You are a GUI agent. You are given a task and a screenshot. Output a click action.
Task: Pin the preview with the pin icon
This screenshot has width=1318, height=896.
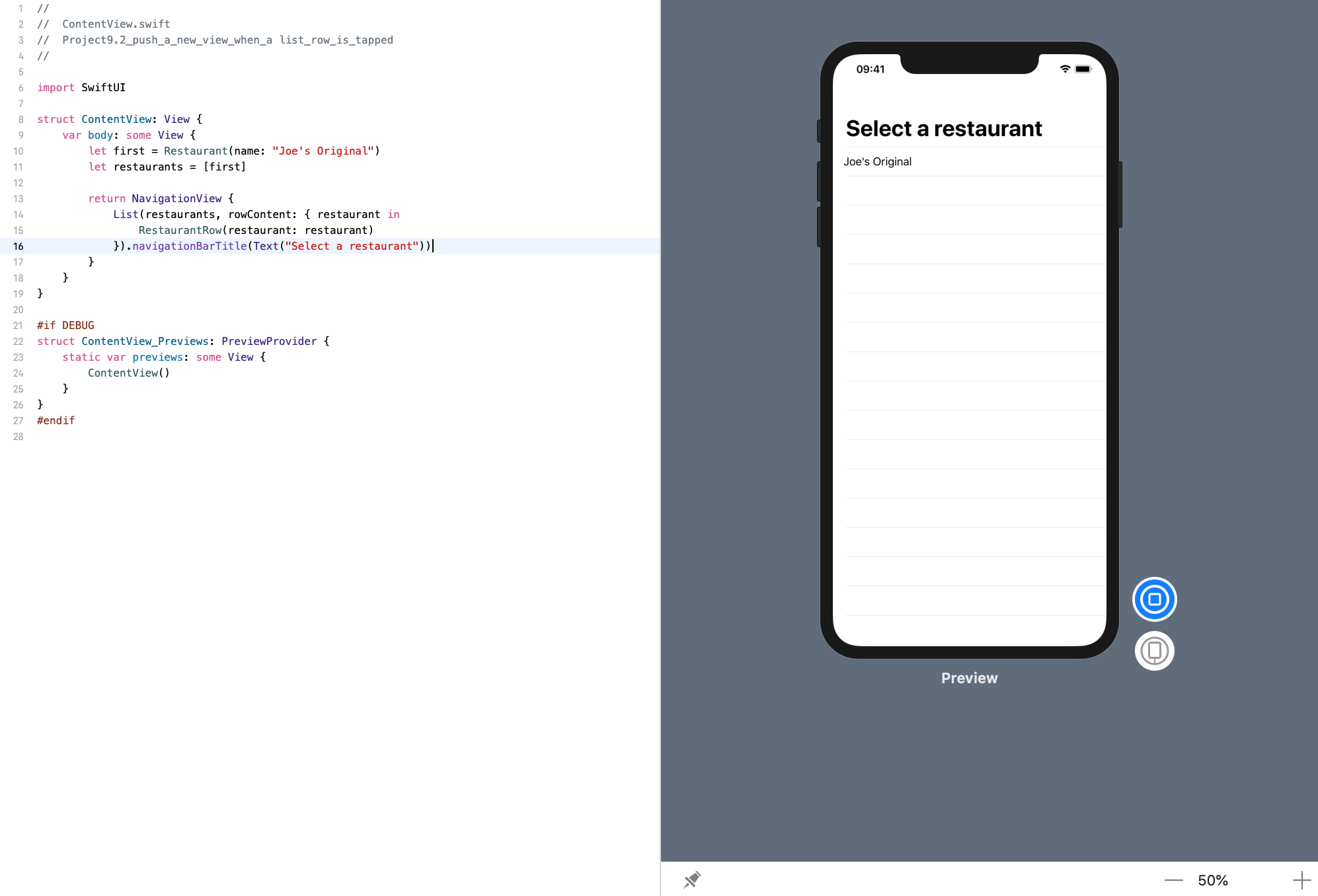coord(691,879)
